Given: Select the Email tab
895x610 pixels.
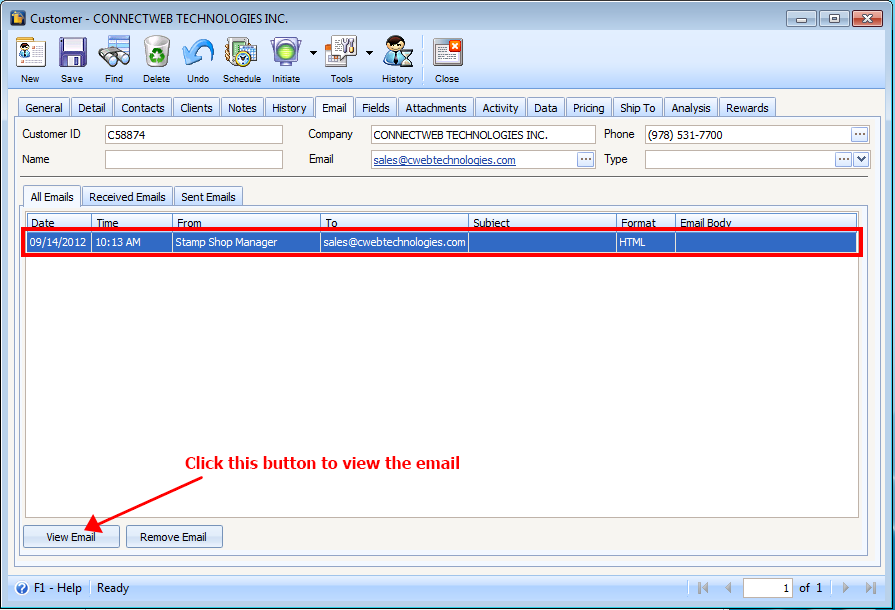Looking at the screenshot, I should coord(334,107).
